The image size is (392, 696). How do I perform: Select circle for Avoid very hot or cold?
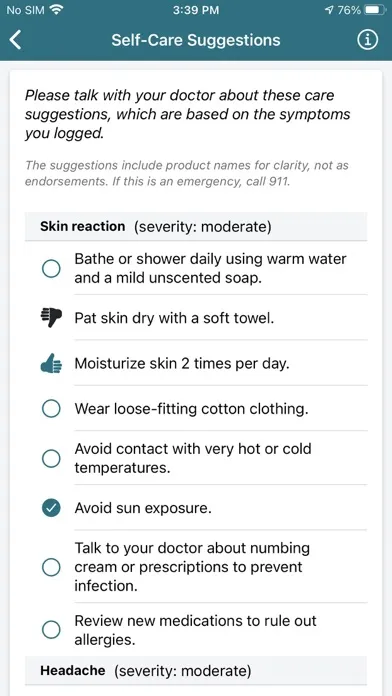[51, 458]
